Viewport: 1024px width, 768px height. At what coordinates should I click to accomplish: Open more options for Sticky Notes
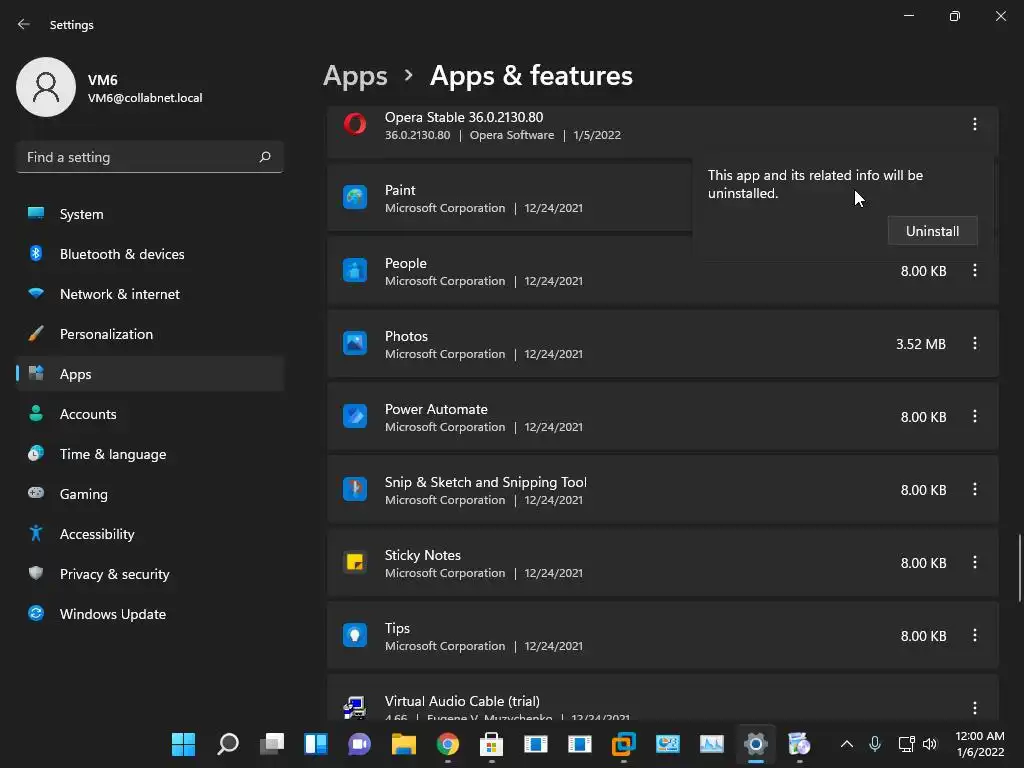click(974, 562)
